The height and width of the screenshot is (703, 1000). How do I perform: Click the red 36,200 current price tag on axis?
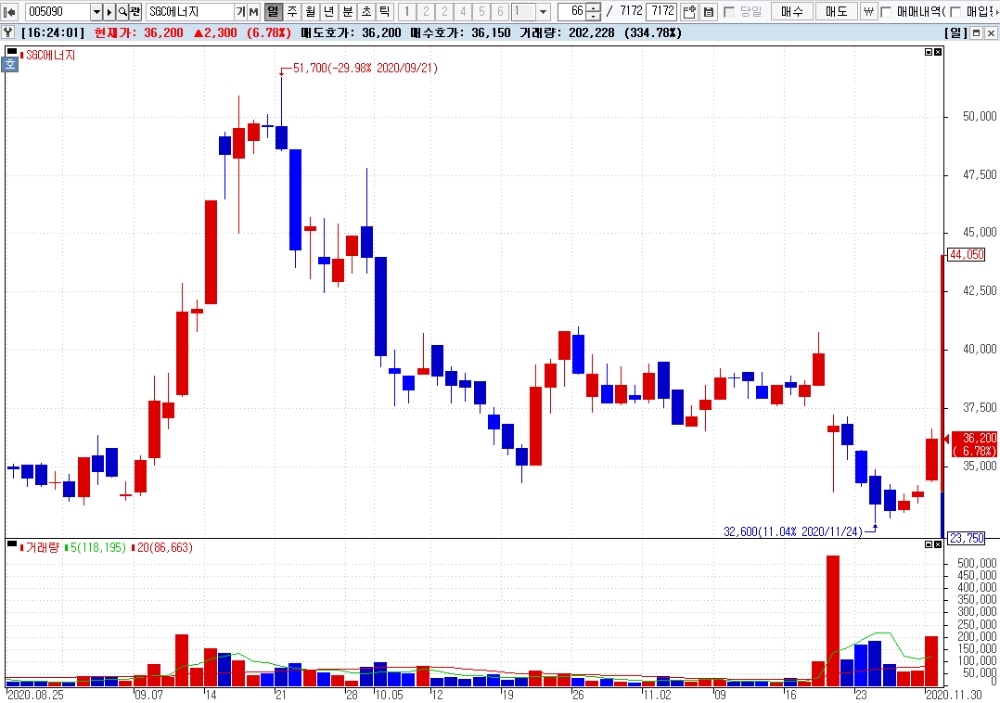(x=974, y=444)
